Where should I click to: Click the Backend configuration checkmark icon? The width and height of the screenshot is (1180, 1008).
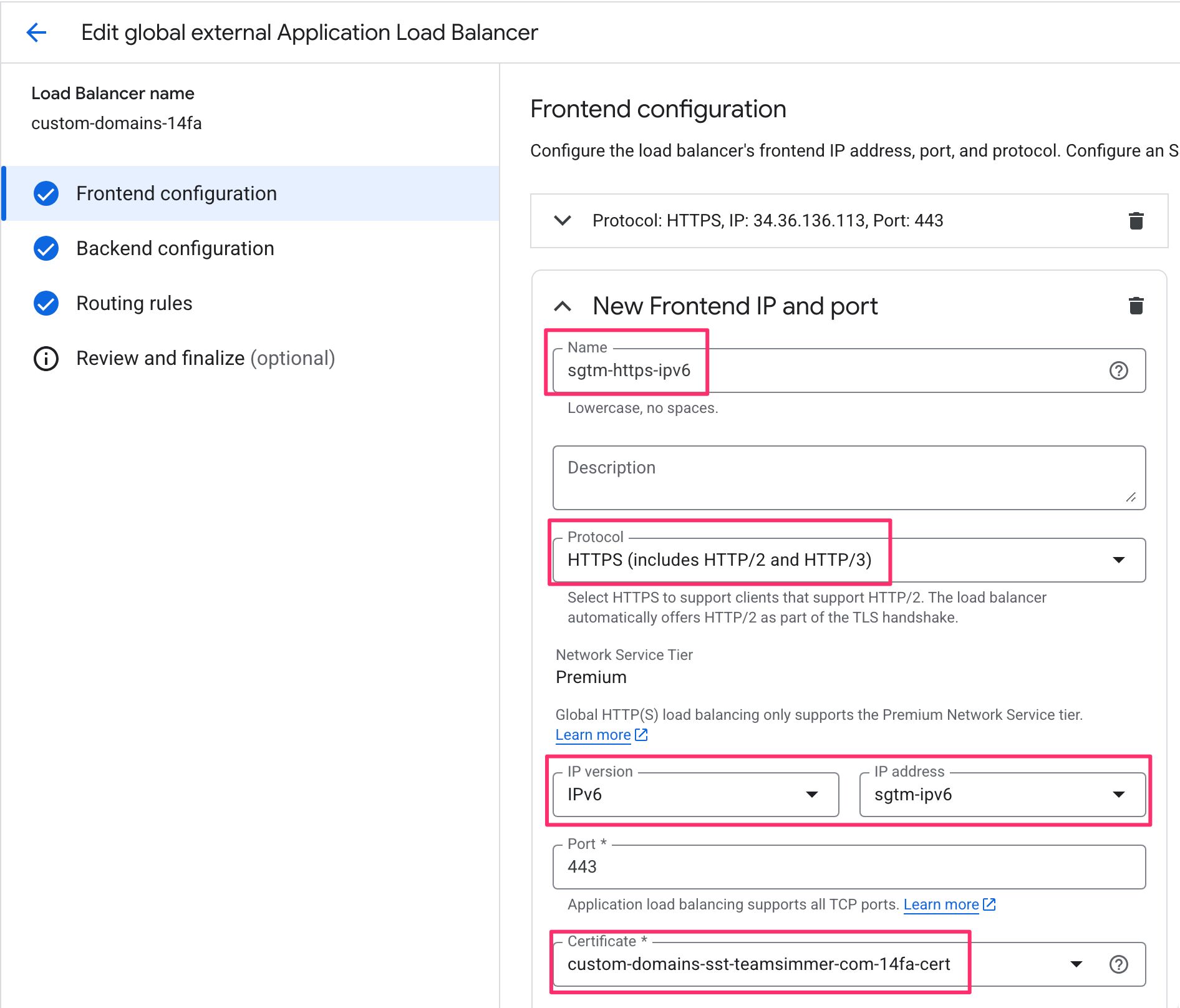[x=46, y=248]
